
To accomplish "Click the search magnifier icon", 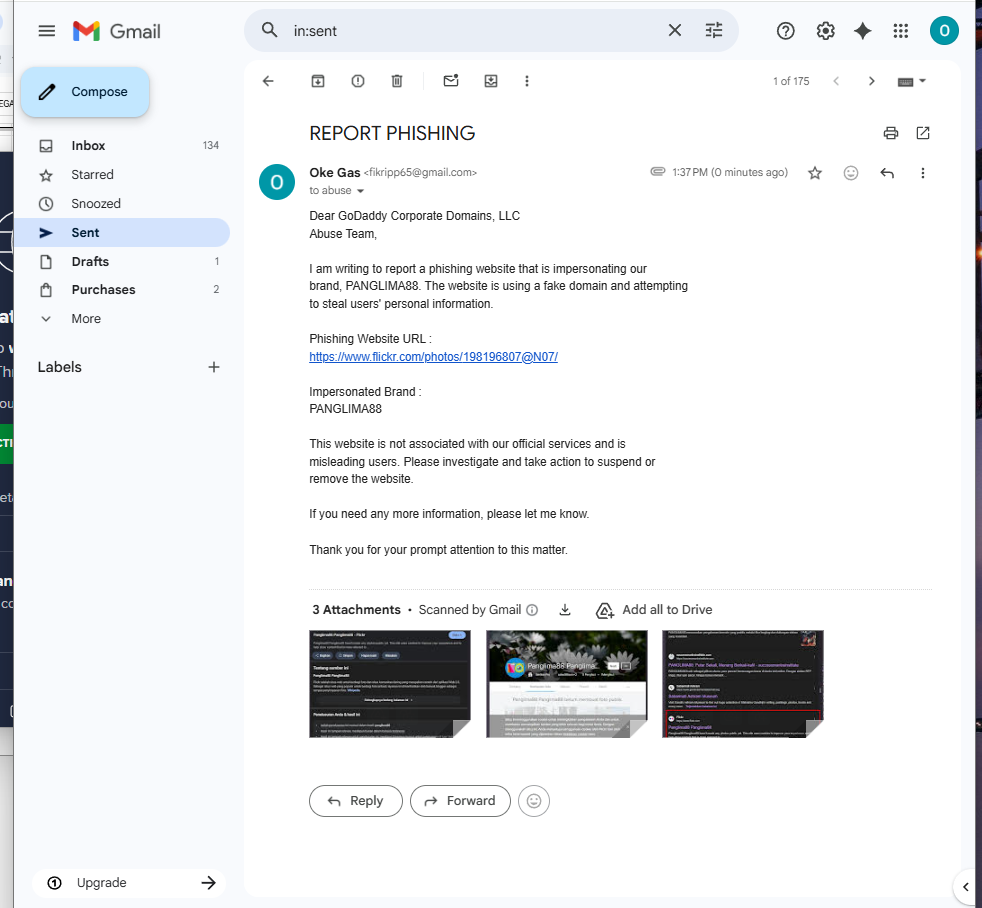I will (269, 30).
